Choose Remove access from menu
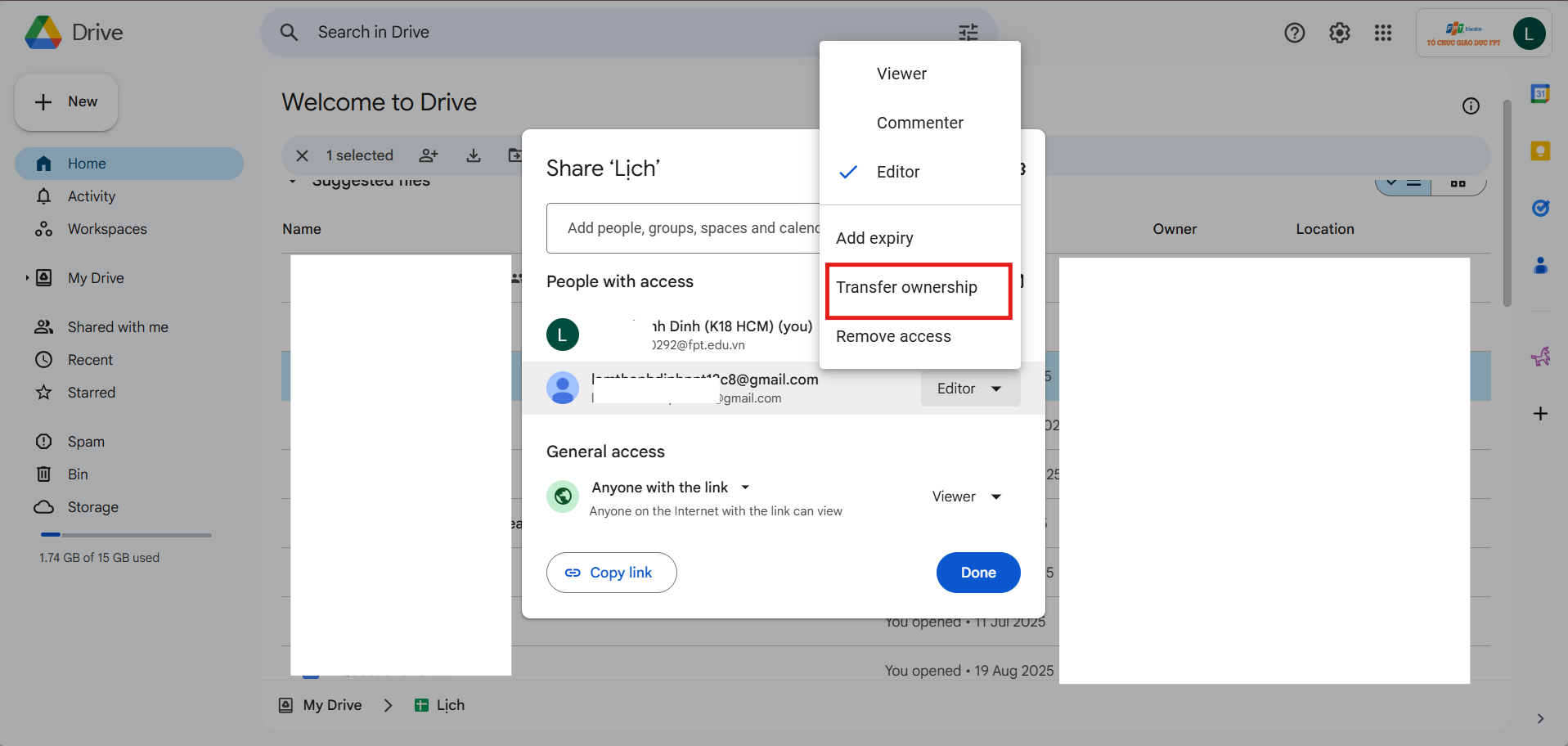 [x=893, y=336]
